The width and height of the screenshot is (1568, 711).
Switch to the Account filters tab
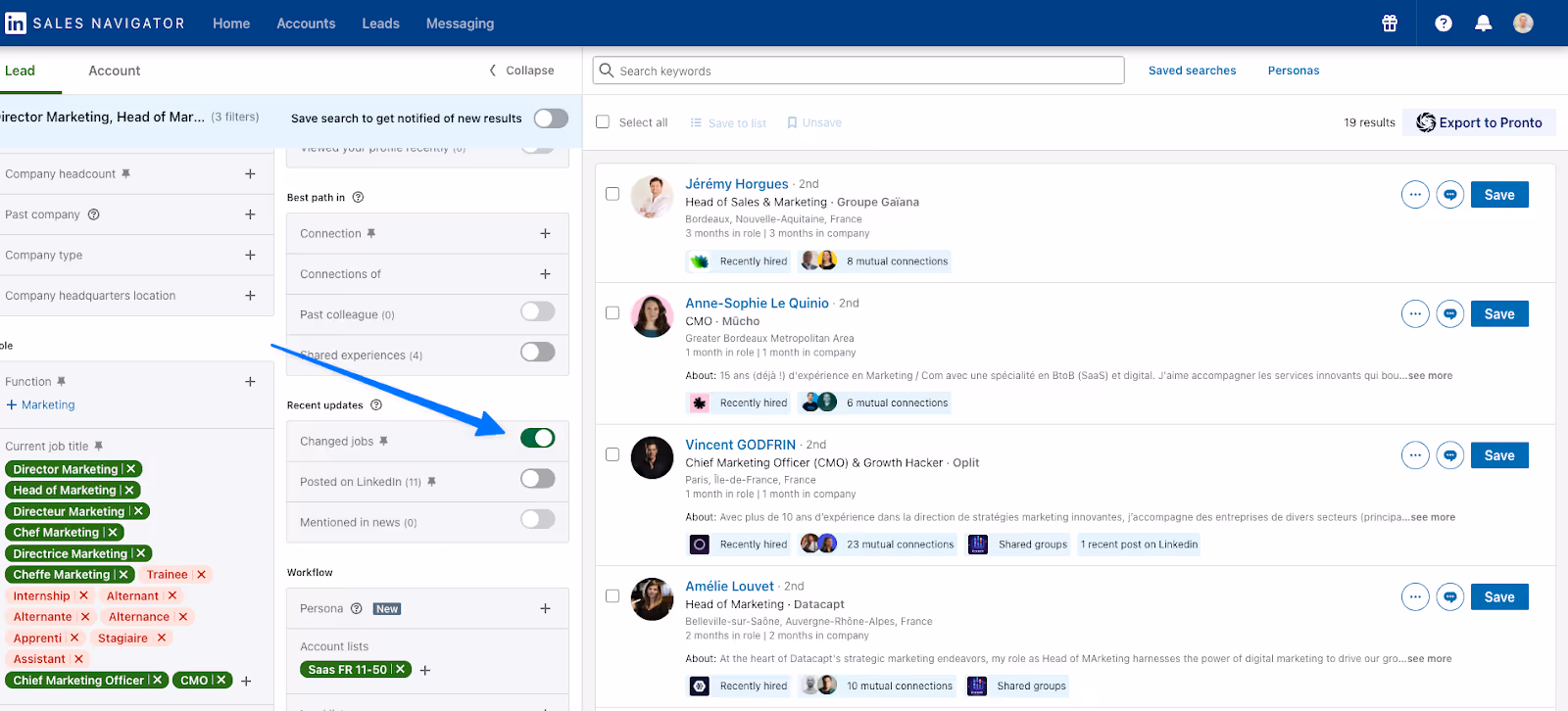click(x=115, y=71)
